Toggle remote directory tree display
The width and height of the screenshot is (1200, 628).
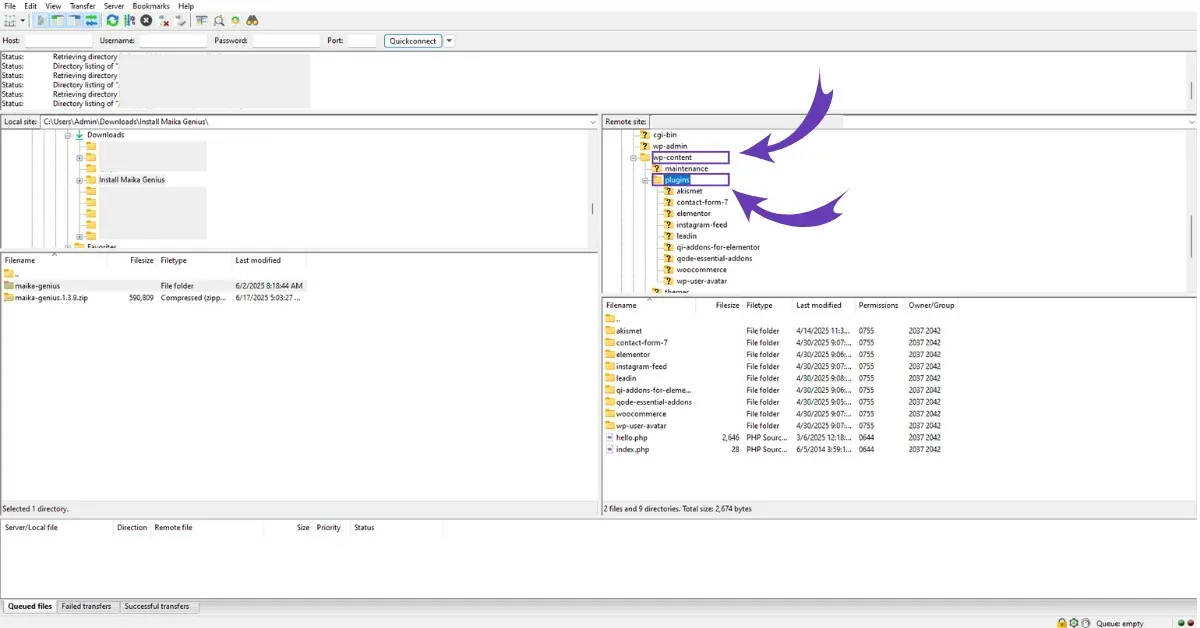tap(74, 20)
